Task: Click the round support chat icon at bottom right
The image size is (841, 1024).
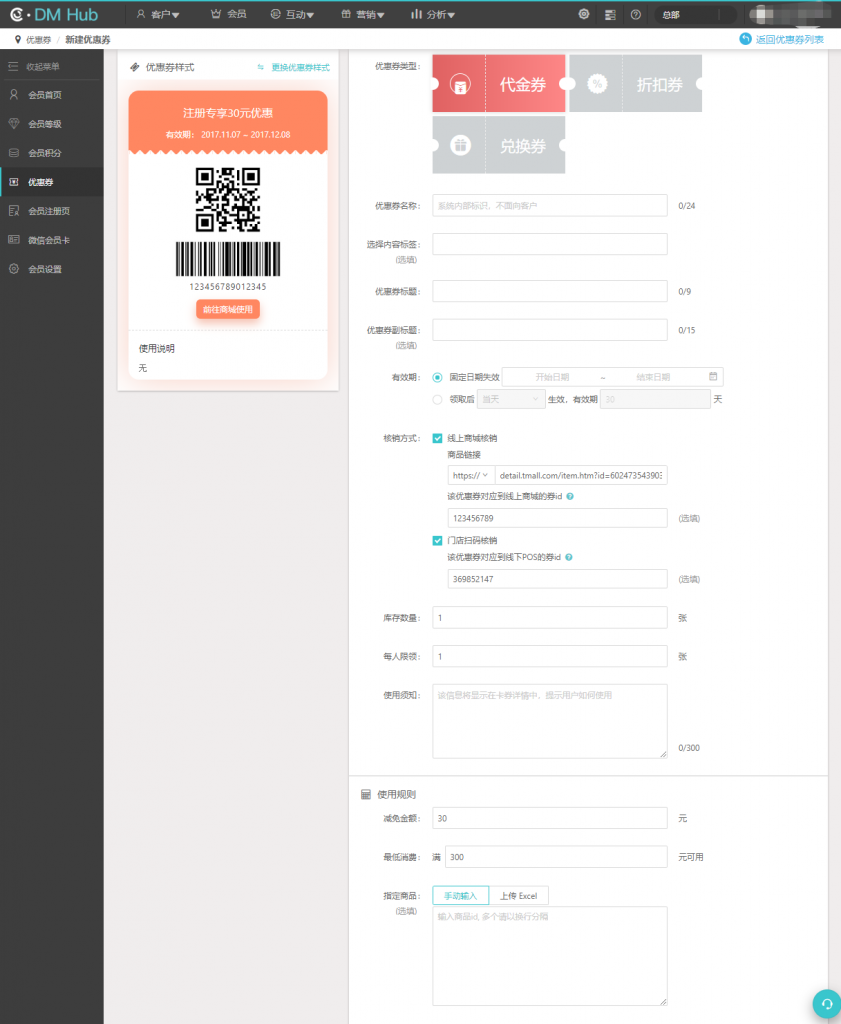Action: (x=826, y=1004)
